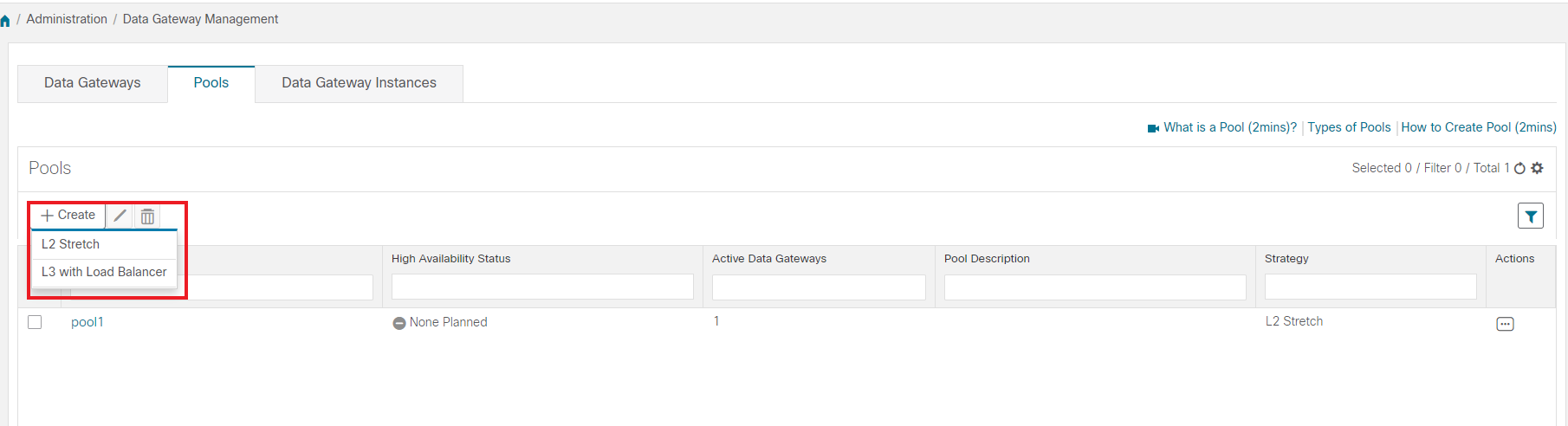Click the delete trash icon
Image resolution: width=1568 pixels, height=426 pixels.
pyautogui.click(x=148, y=216)
